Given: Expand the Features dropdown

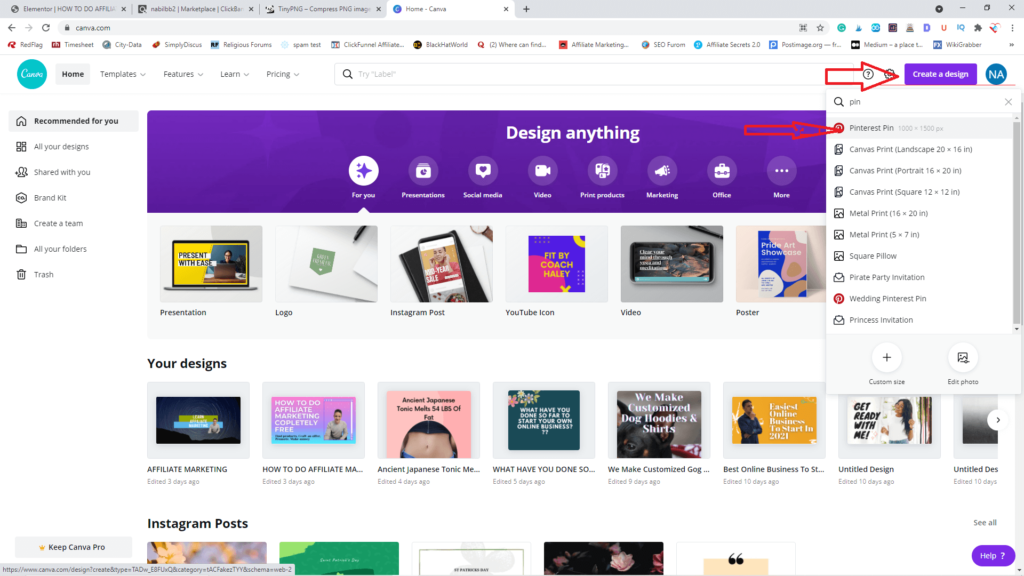Looking at the screenshot, I should tap(183, 74).
